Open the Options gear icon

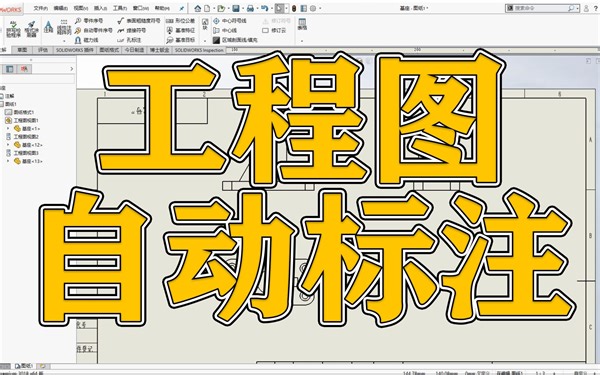click(313, 8)
